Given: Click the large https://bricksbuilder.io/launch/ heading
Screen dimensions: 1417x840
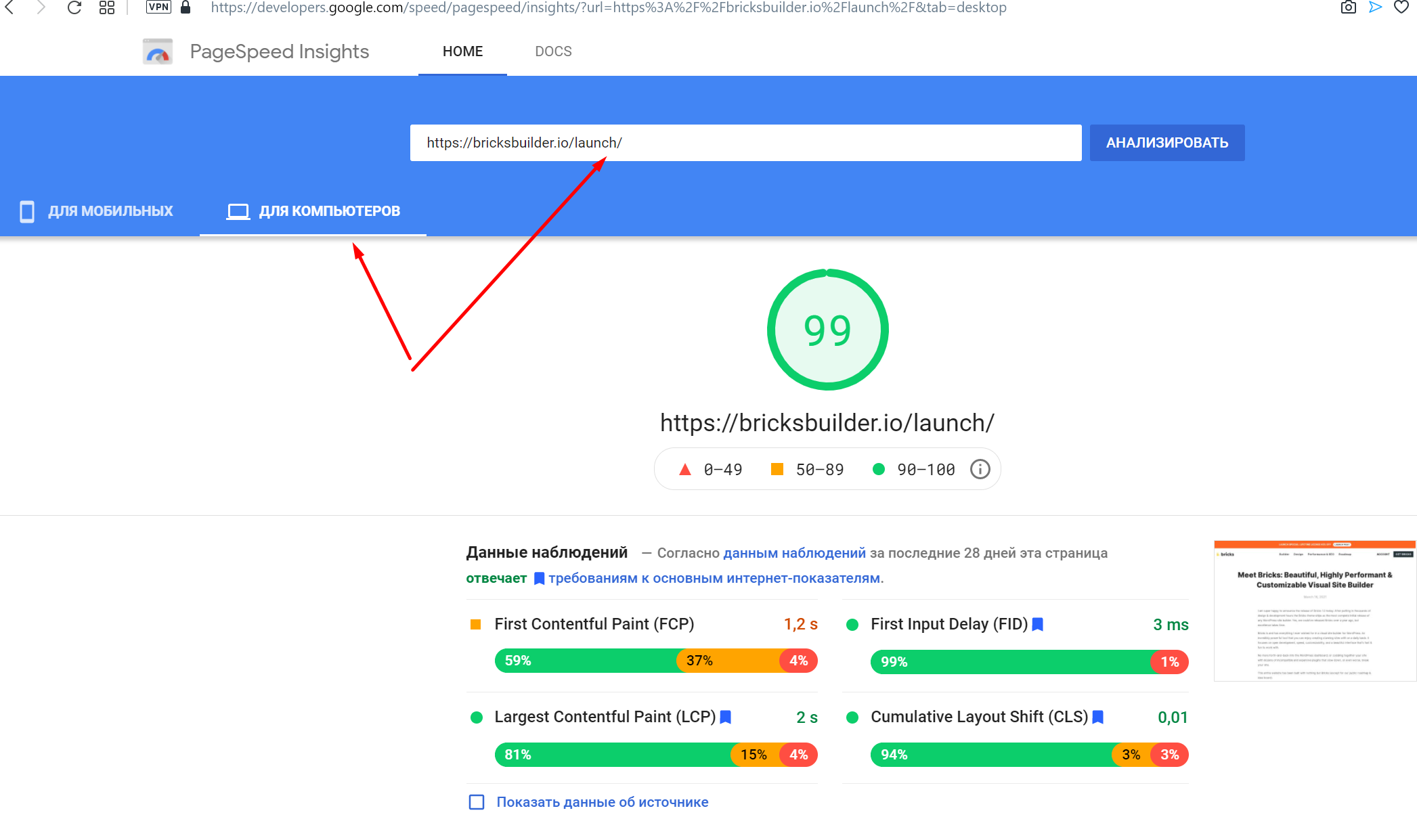Looking at the screenshot, I should [827, 422].
